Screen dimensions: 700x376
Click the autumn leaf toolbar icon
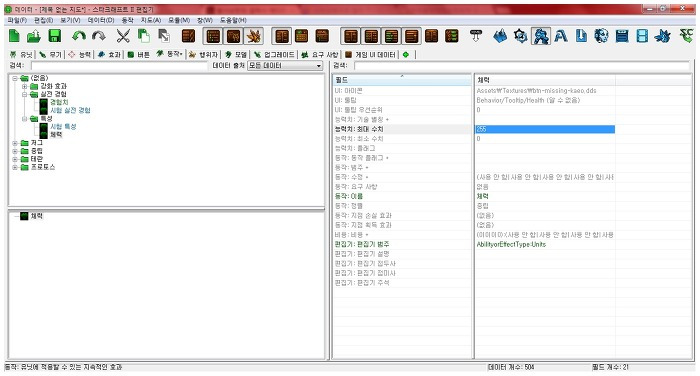tap(254, 36)
